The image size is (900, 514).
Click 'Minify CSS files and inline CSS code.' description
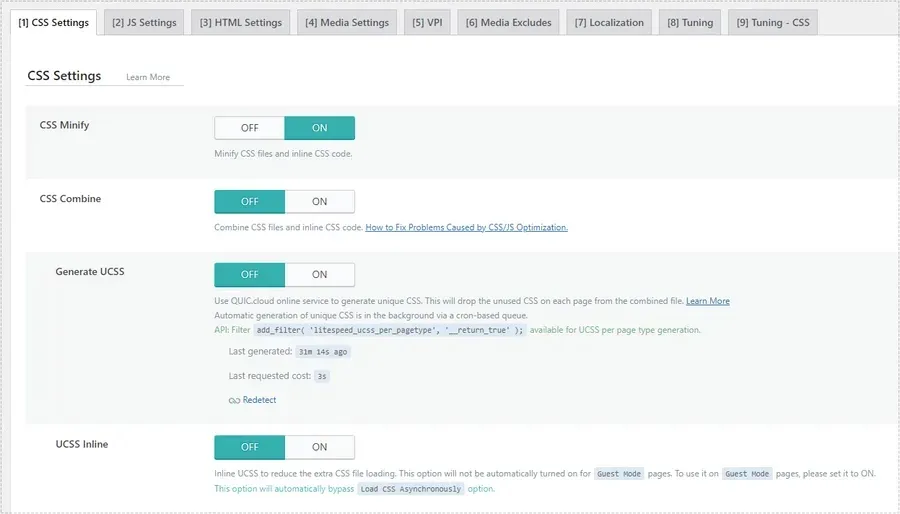[284, 154]
